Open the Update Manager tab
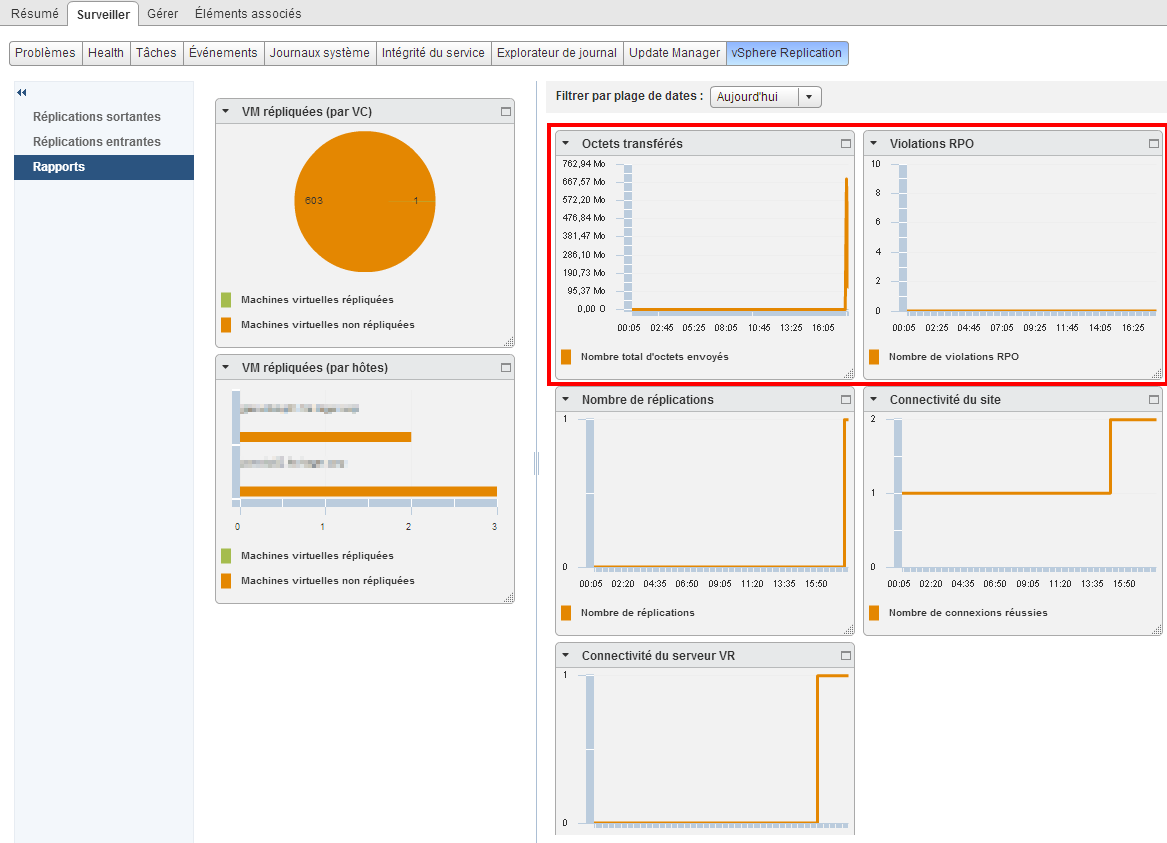 [x=674, y=53]
